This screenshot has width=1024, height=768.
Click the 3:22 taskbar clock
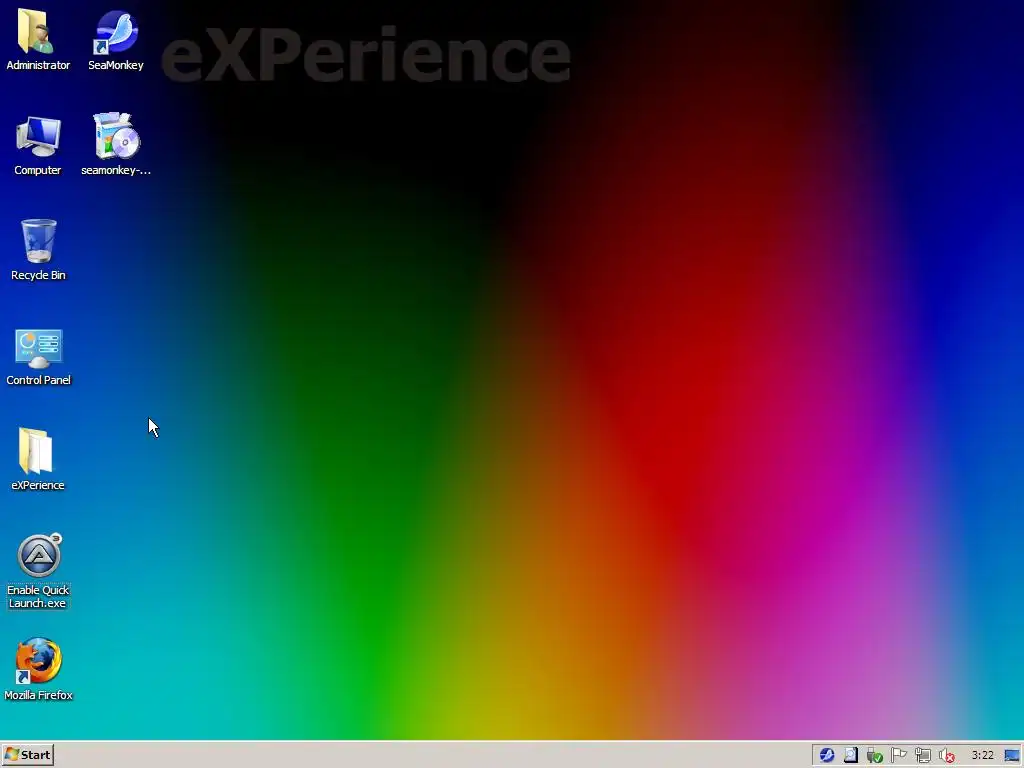coord(982,756)
